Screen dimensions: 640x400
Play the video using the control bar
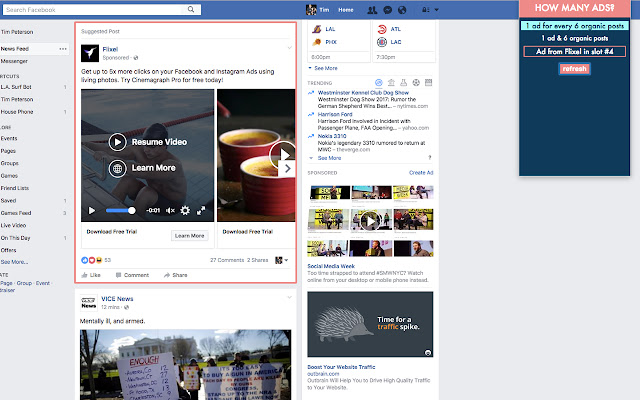point(92,210)
